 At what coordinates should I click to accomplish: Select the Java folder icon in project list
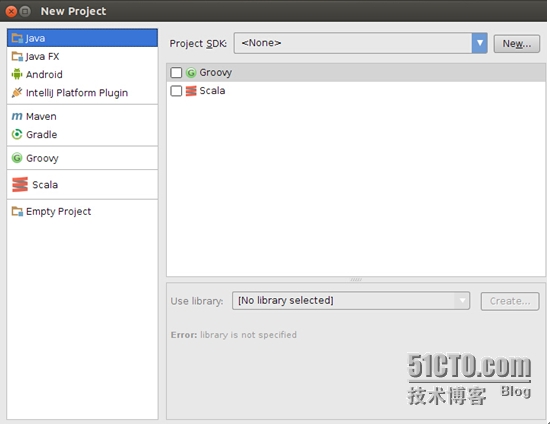point(17,38)
